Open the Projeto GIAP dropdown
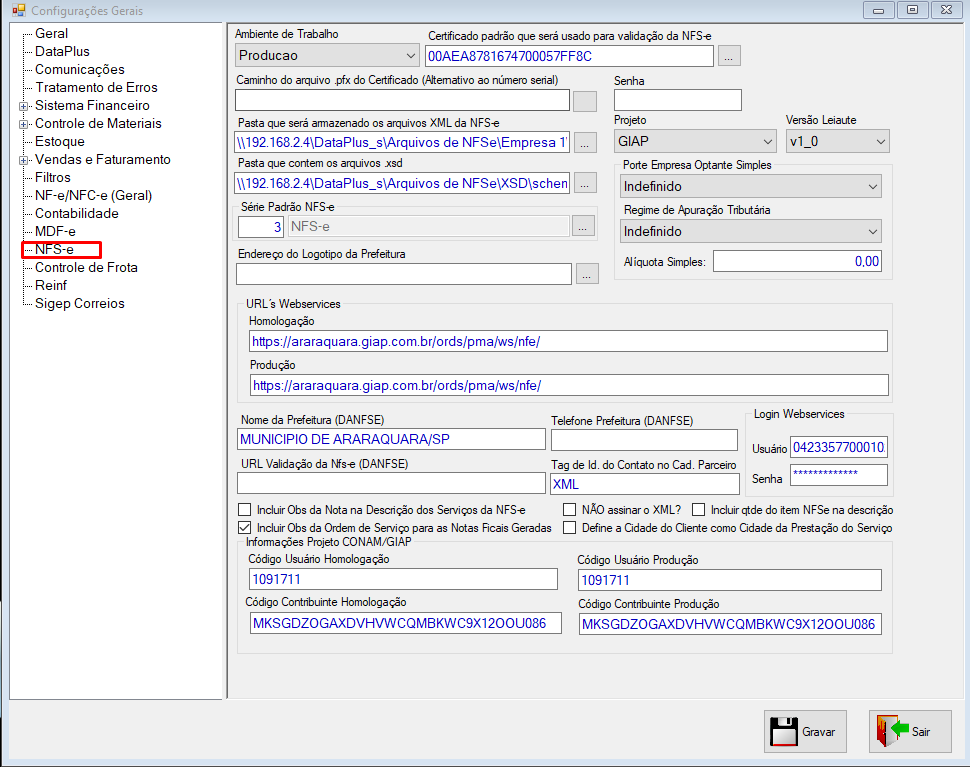 (x=695, y=142)
